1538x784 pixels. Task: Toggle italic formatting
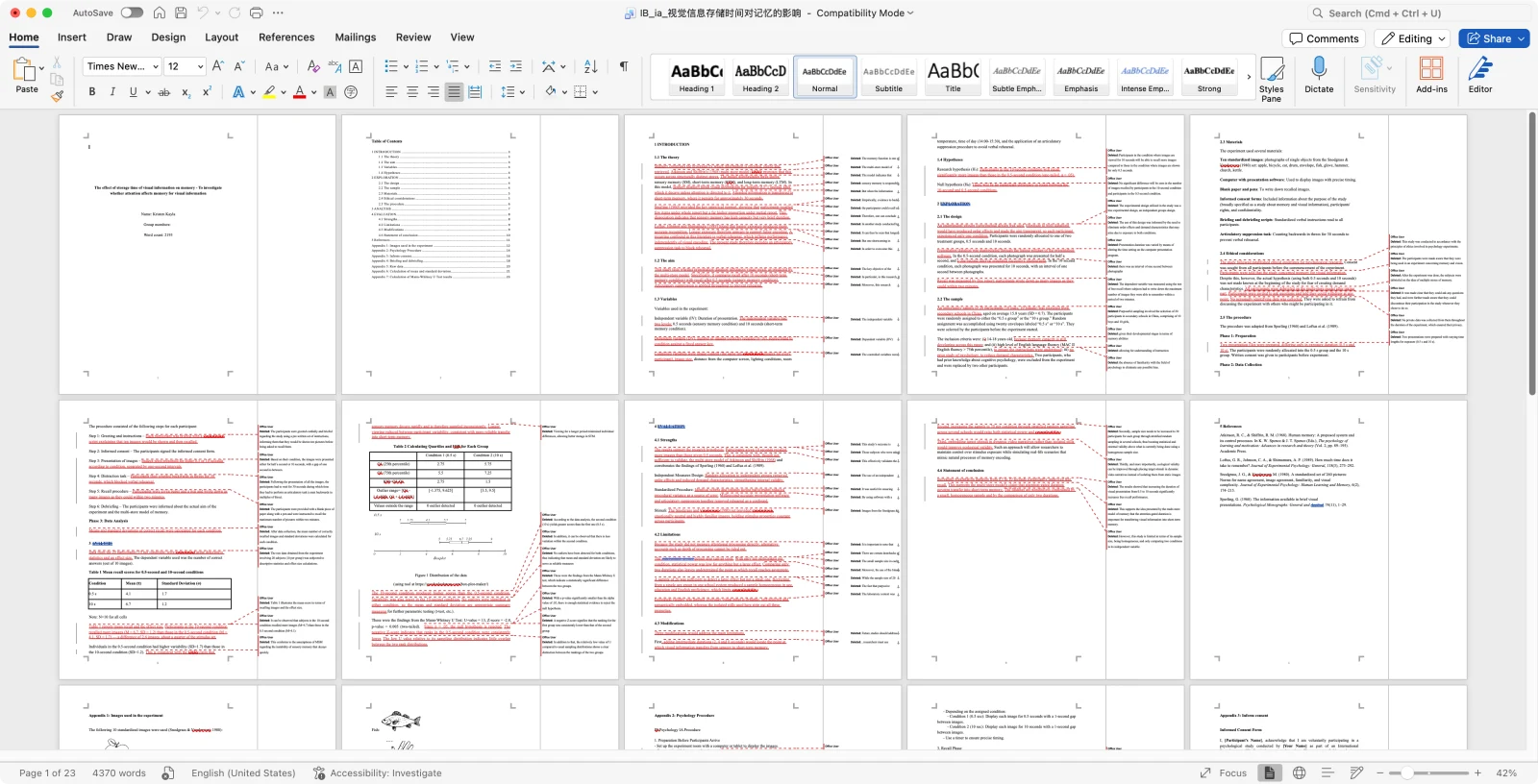pyautogui.click(x=112, y=92)
